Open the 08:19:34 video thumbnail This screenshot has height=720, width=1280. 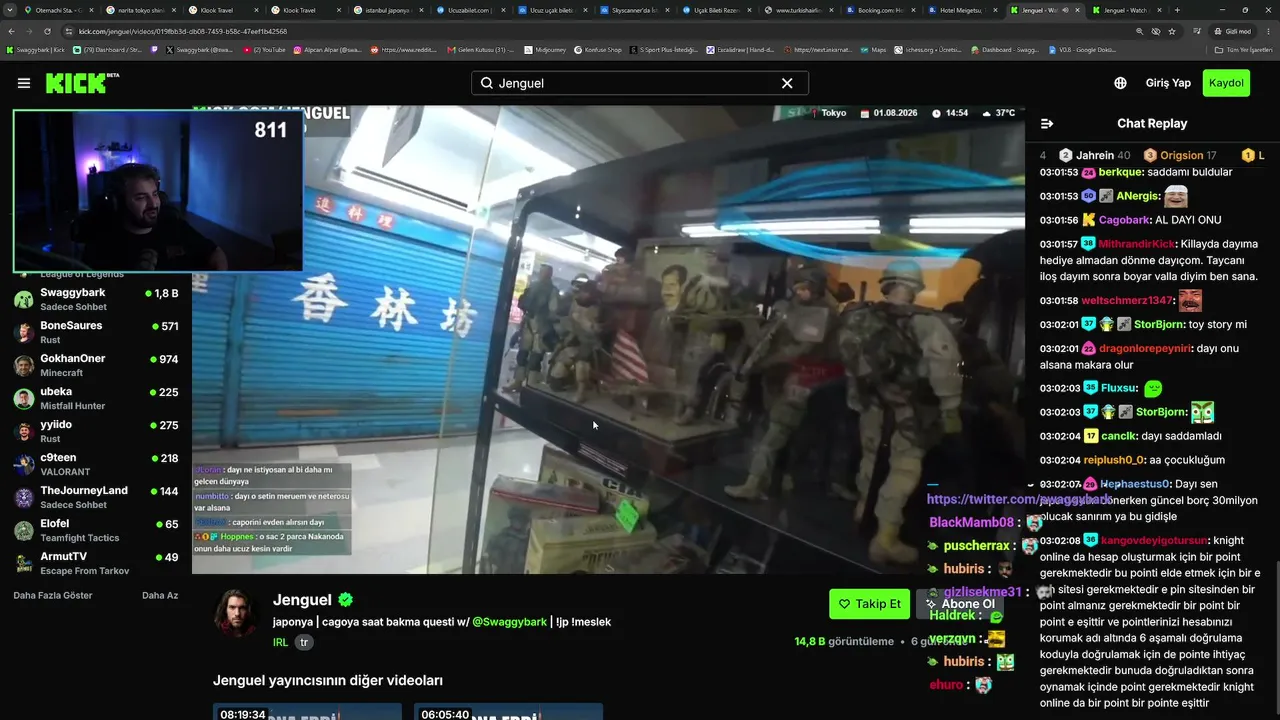(x=307, y=712)
